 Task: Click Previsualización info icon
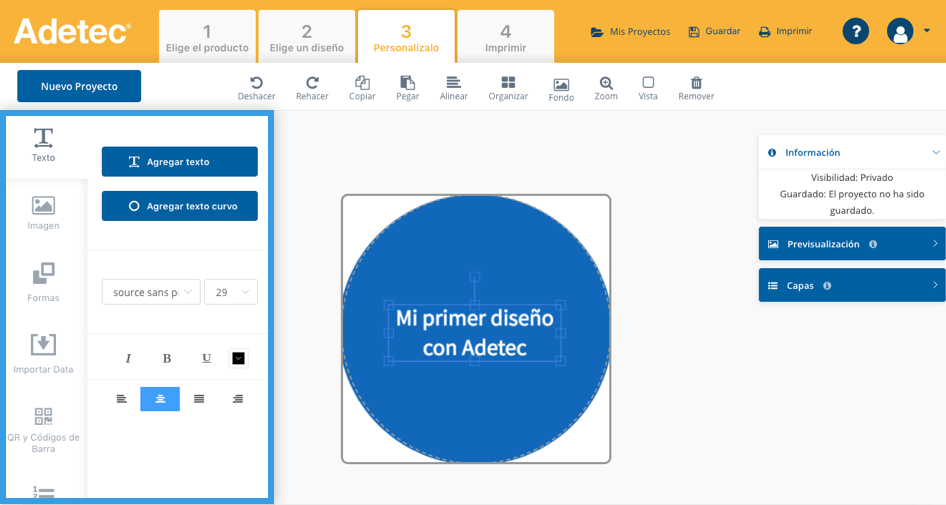873,244
